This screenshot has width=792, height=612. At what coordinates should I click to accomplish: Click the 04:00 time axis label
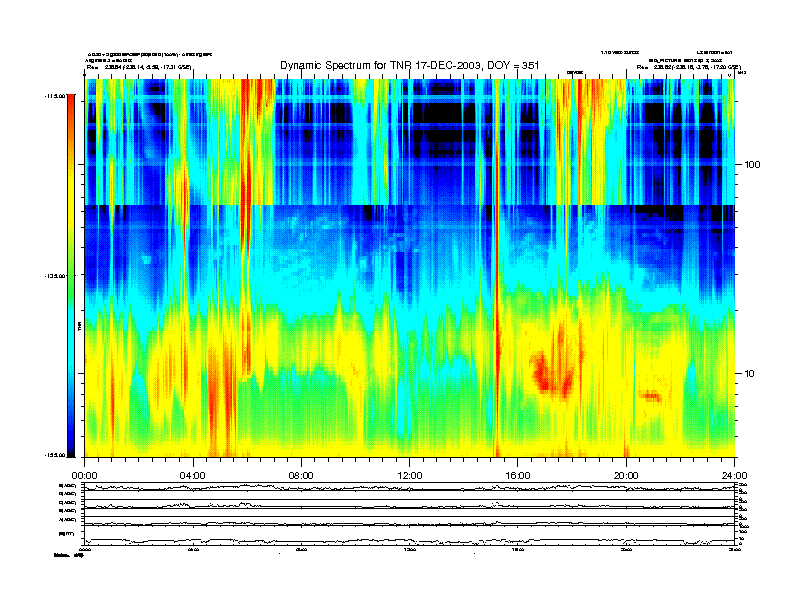[193, 476]
